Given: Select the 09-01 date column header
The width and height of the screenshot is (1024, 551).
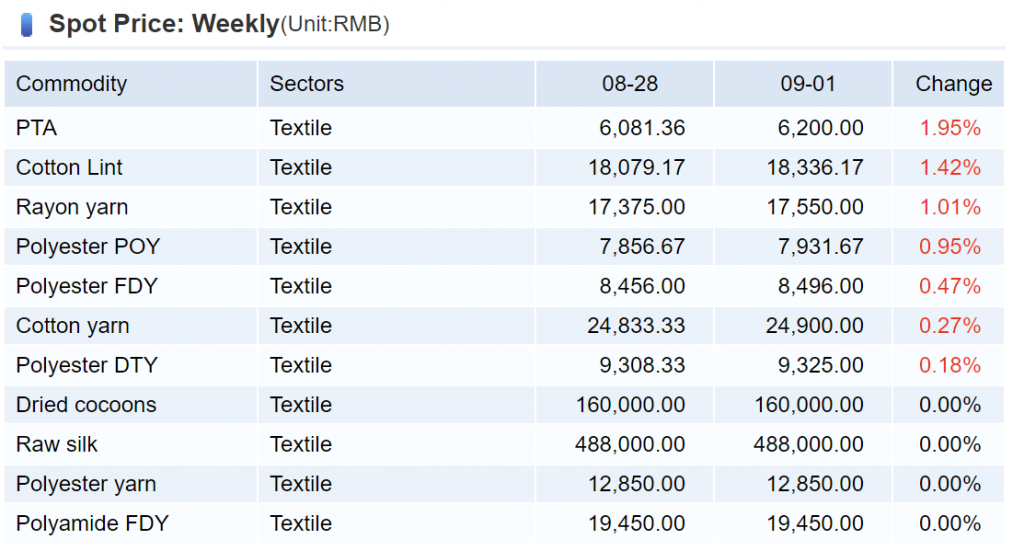Looking at the screenshot, I should pyautogui.click(x=808, y=84).
